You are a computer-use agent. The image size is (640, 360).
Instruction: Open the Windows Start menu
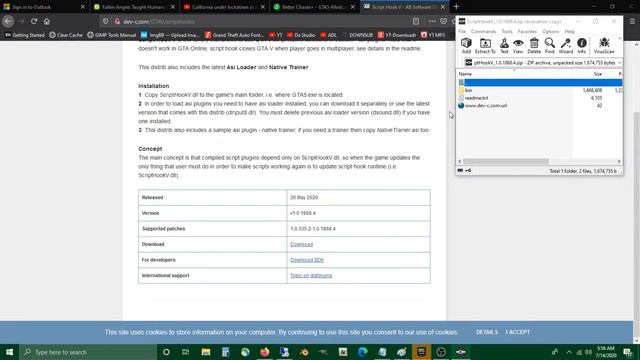tap(9, 352)
